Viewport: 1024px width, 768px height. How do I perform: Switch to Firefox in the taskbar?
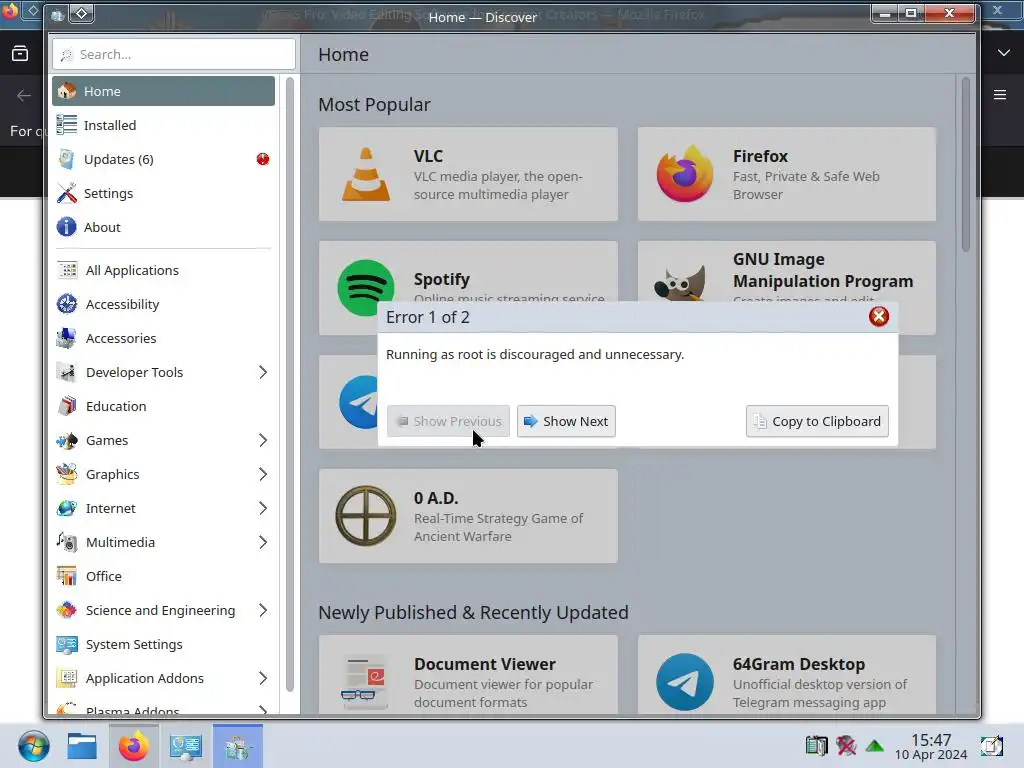click(133, 746)
